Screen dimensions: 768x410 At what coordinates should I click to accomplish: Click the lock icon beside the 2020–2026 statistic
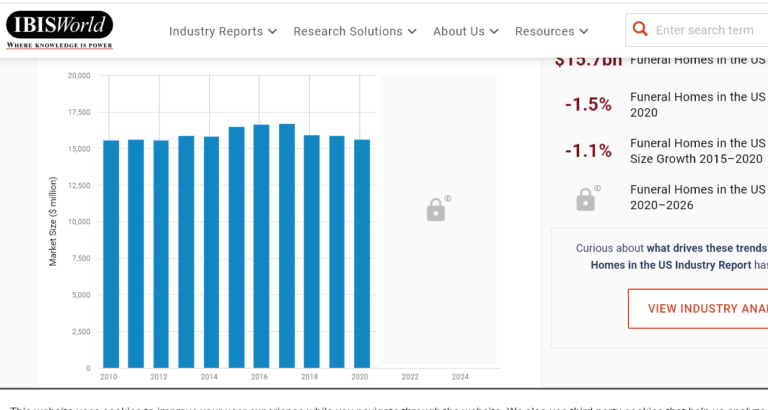click(585, 200)
